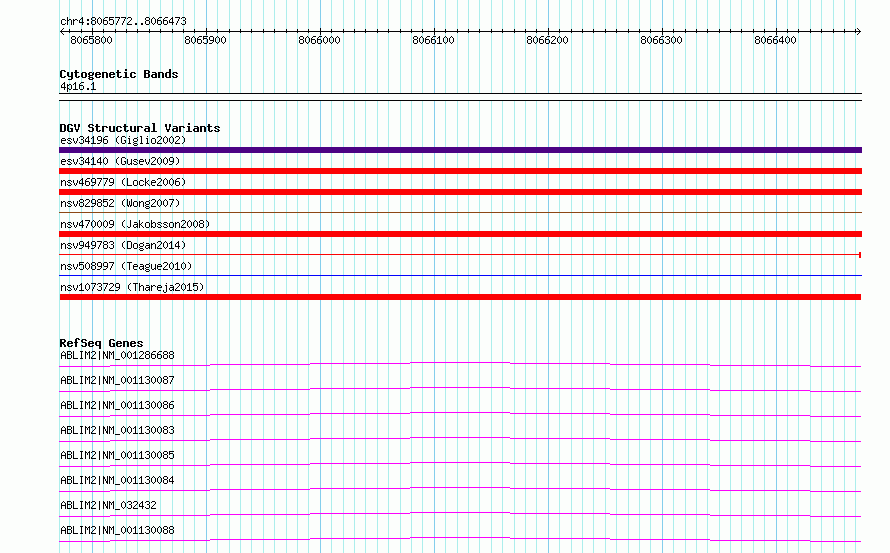890x553 pixels.
Task: Open transcript ABLIM2|NM_001130086
Action: click(117, 405)
